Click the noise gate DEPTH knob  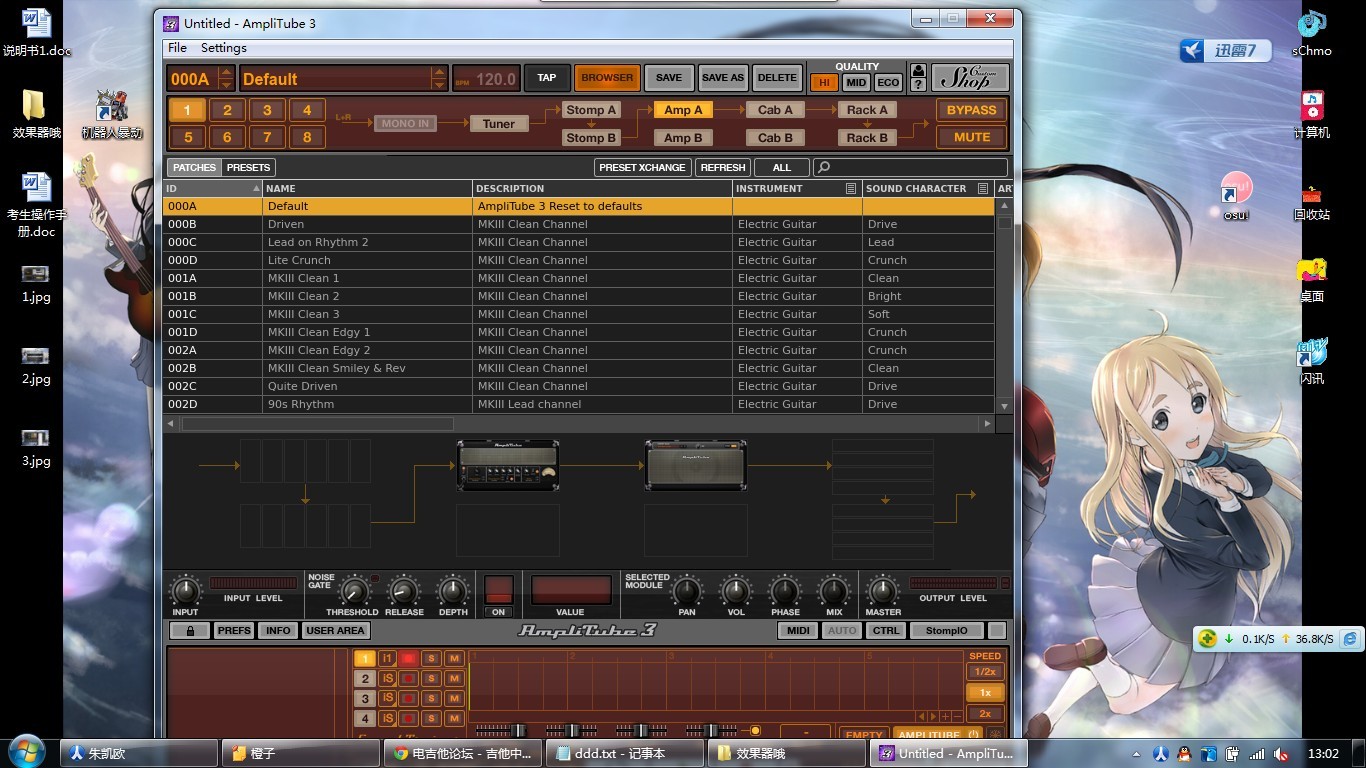point(453,590)
